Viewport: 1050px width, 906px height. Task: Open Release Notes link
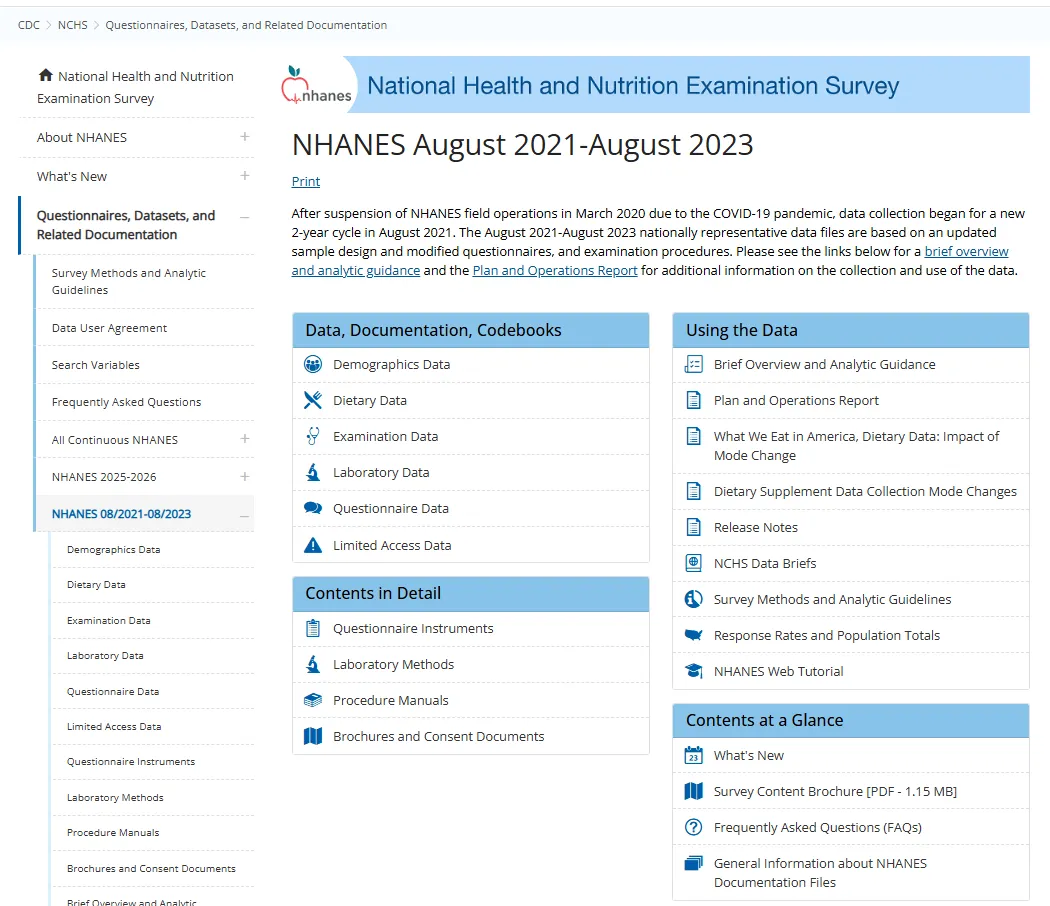click(x=755, y=528)
